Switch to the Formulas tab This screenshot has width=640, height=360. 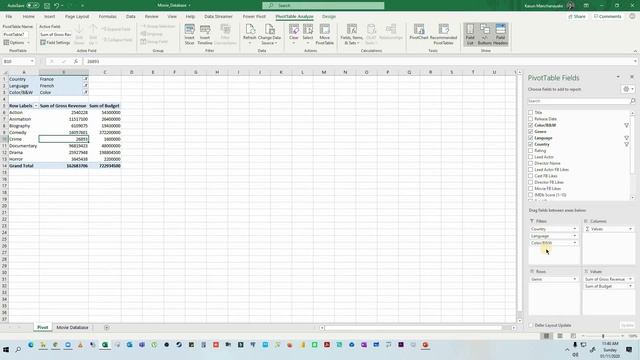point(108,16)
